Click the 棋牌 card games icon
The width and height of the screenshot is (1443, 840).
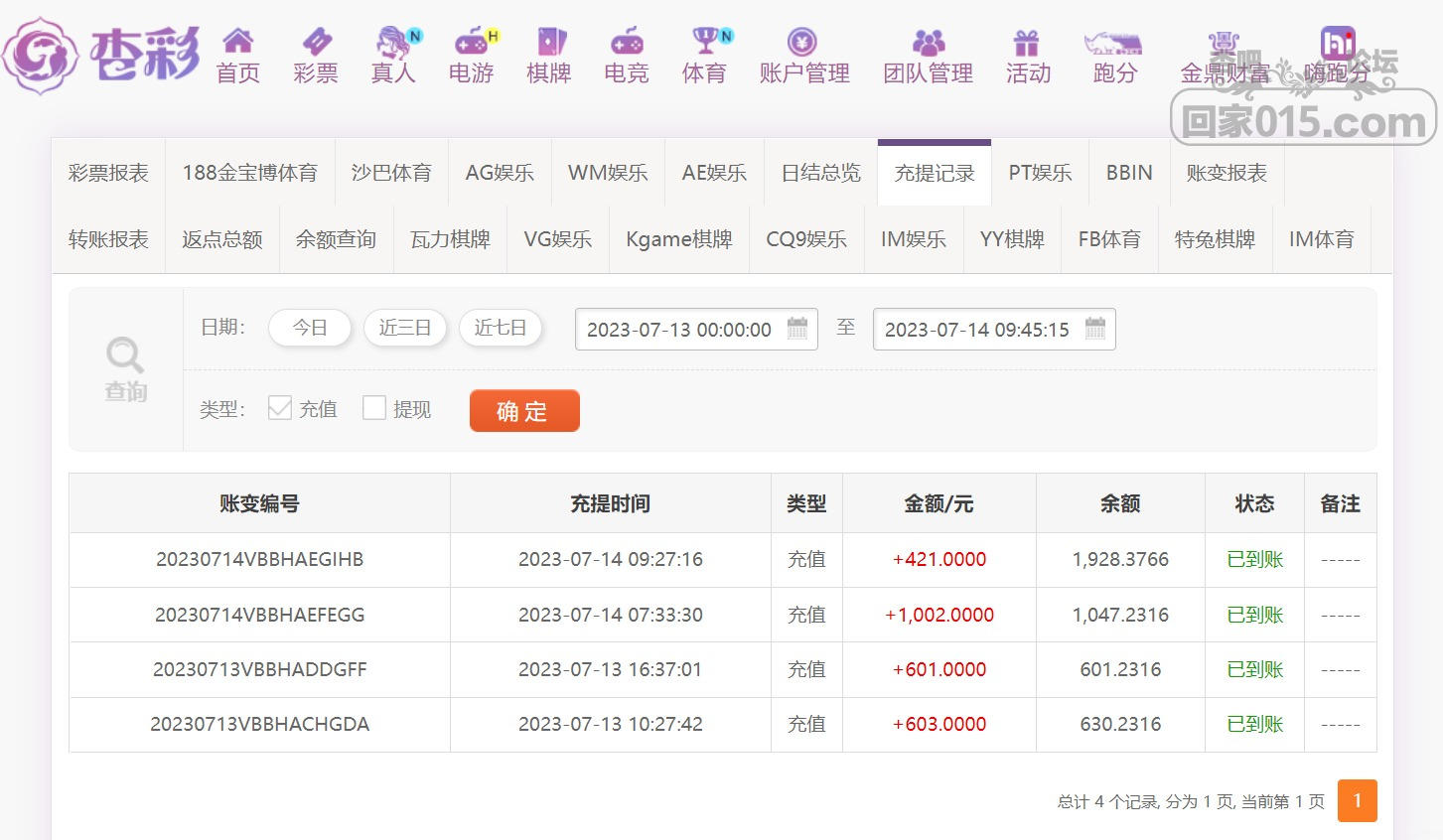549,42
